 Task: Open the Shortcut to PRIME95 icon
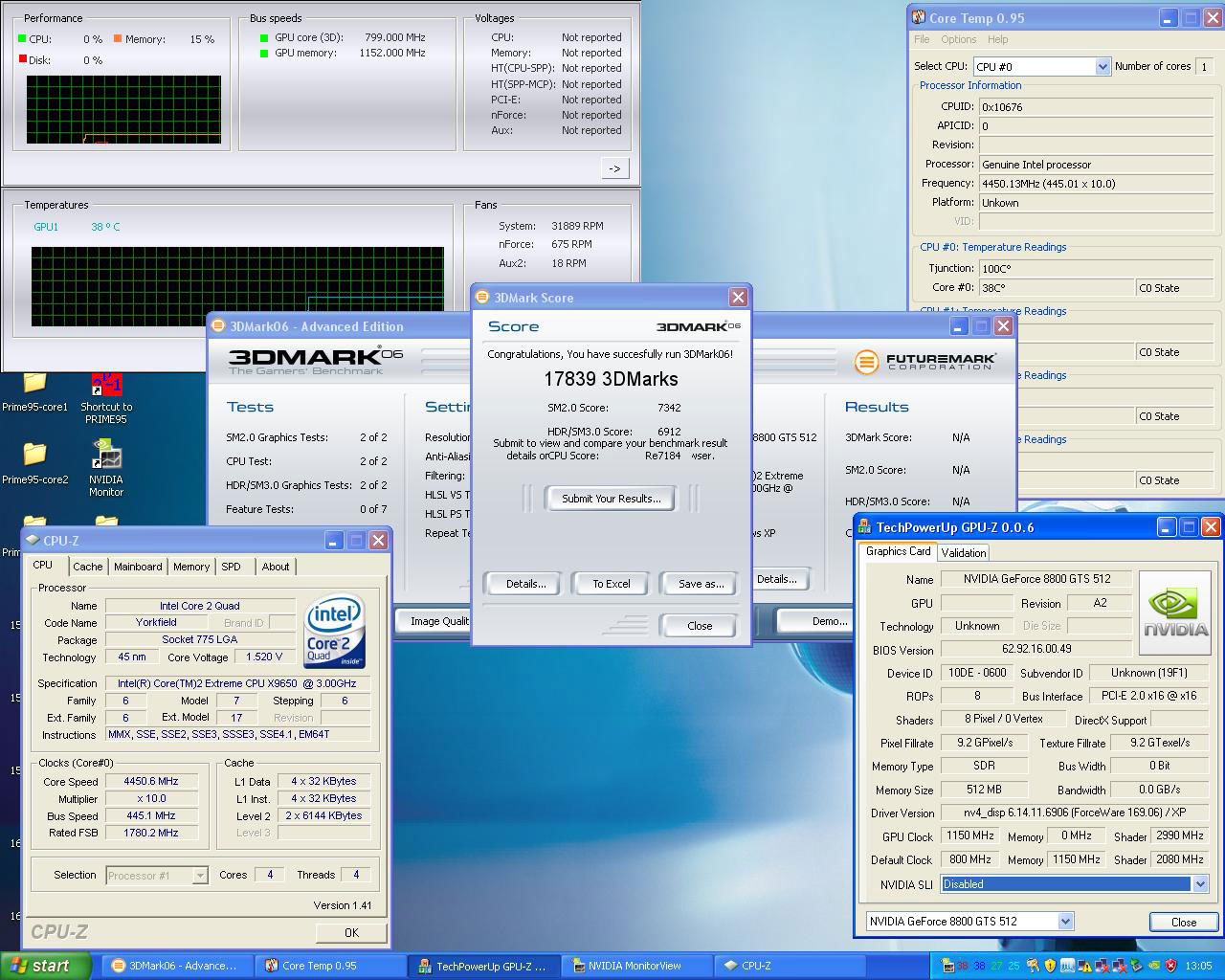tap(106, 385)
